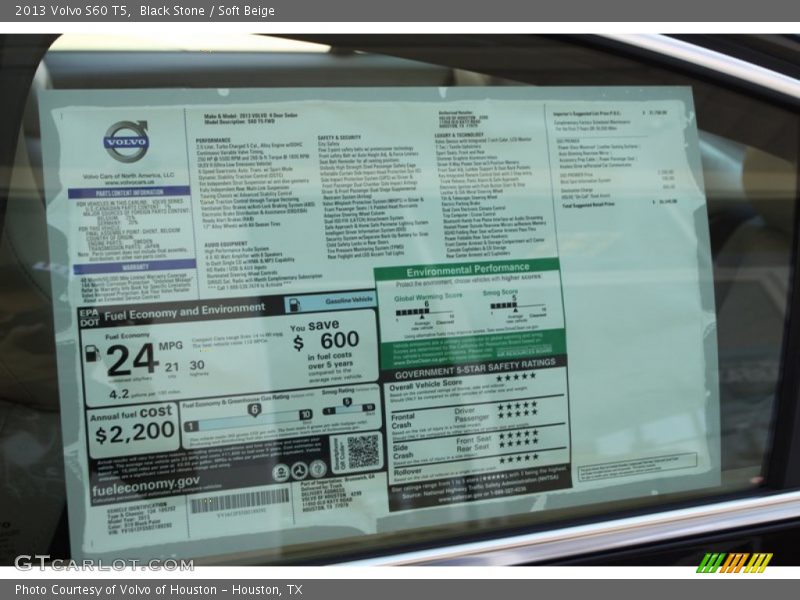Click the Frontal Crash label
This screenshot has width=800, height=600.
pos(403,420)
